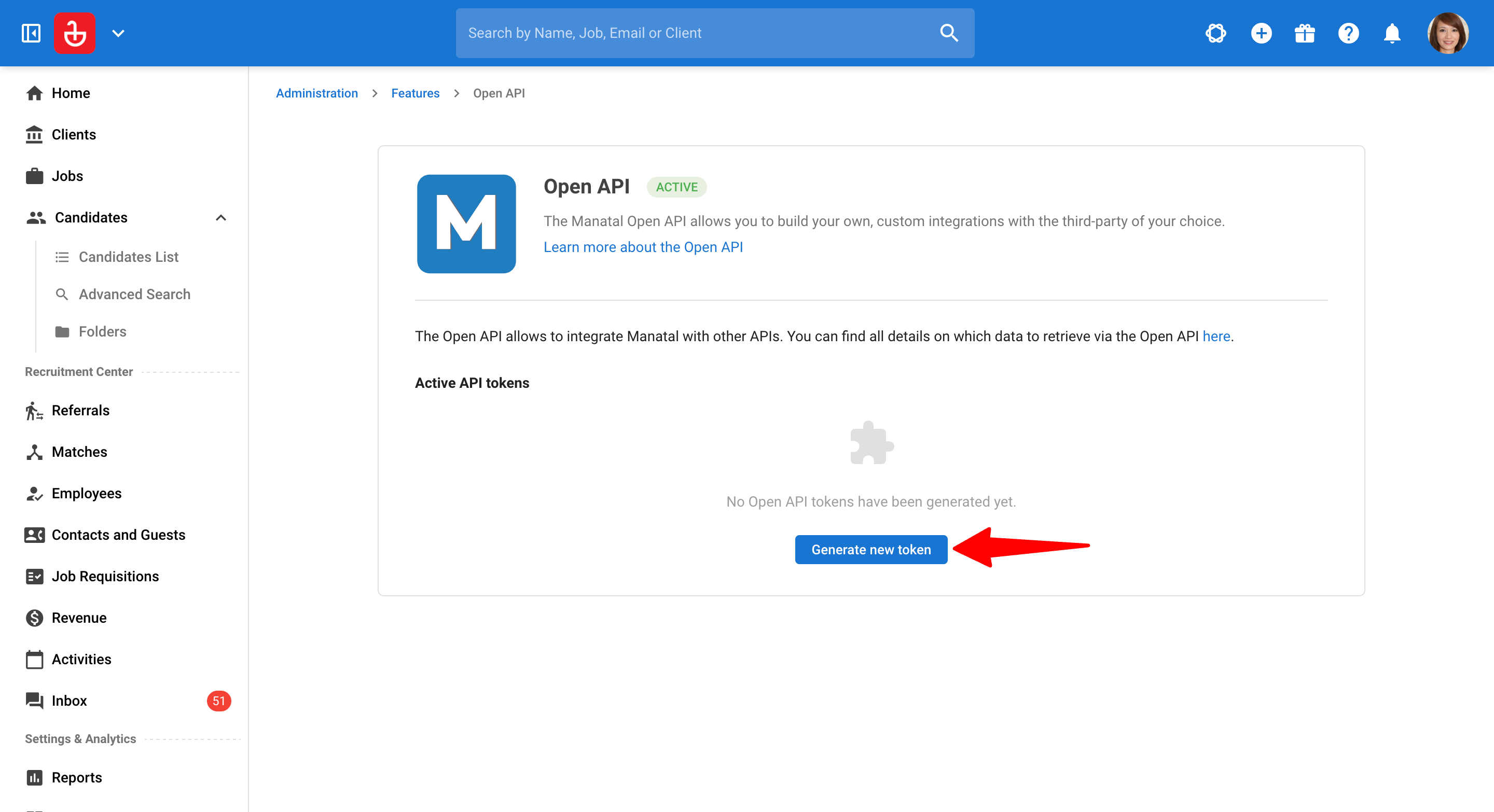This screenshot has height=812, width=1494.
Task: Open Contacts and Guests
Action: coord(124,535)
